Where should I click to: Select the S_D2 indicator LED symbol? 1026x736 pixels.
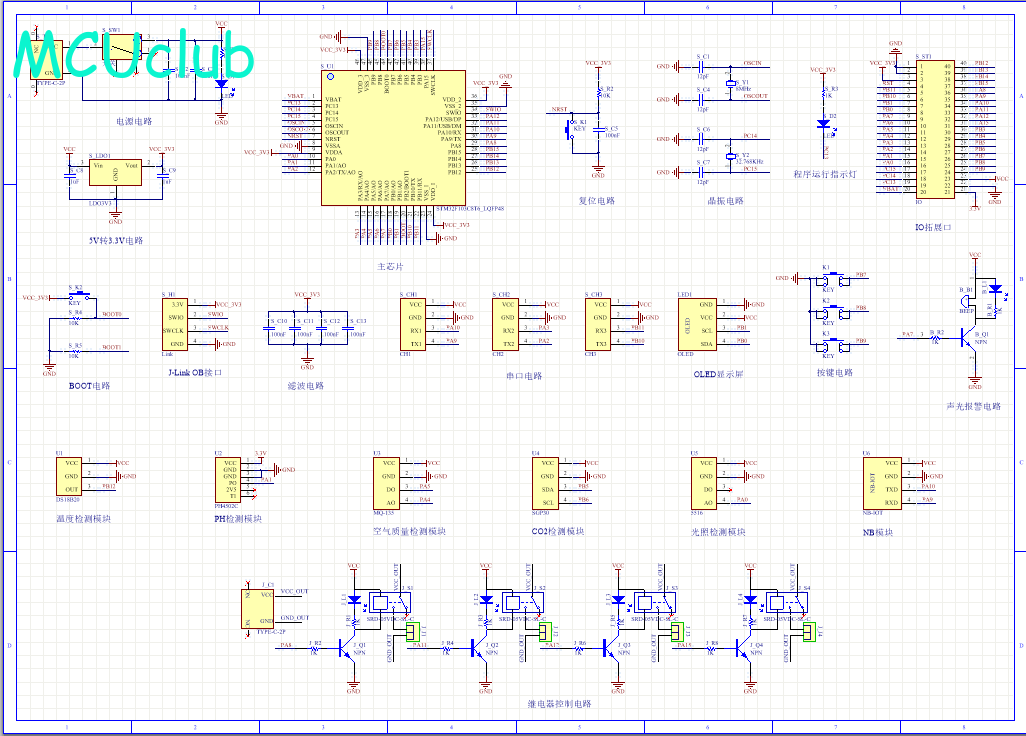[x=824, y=124]
